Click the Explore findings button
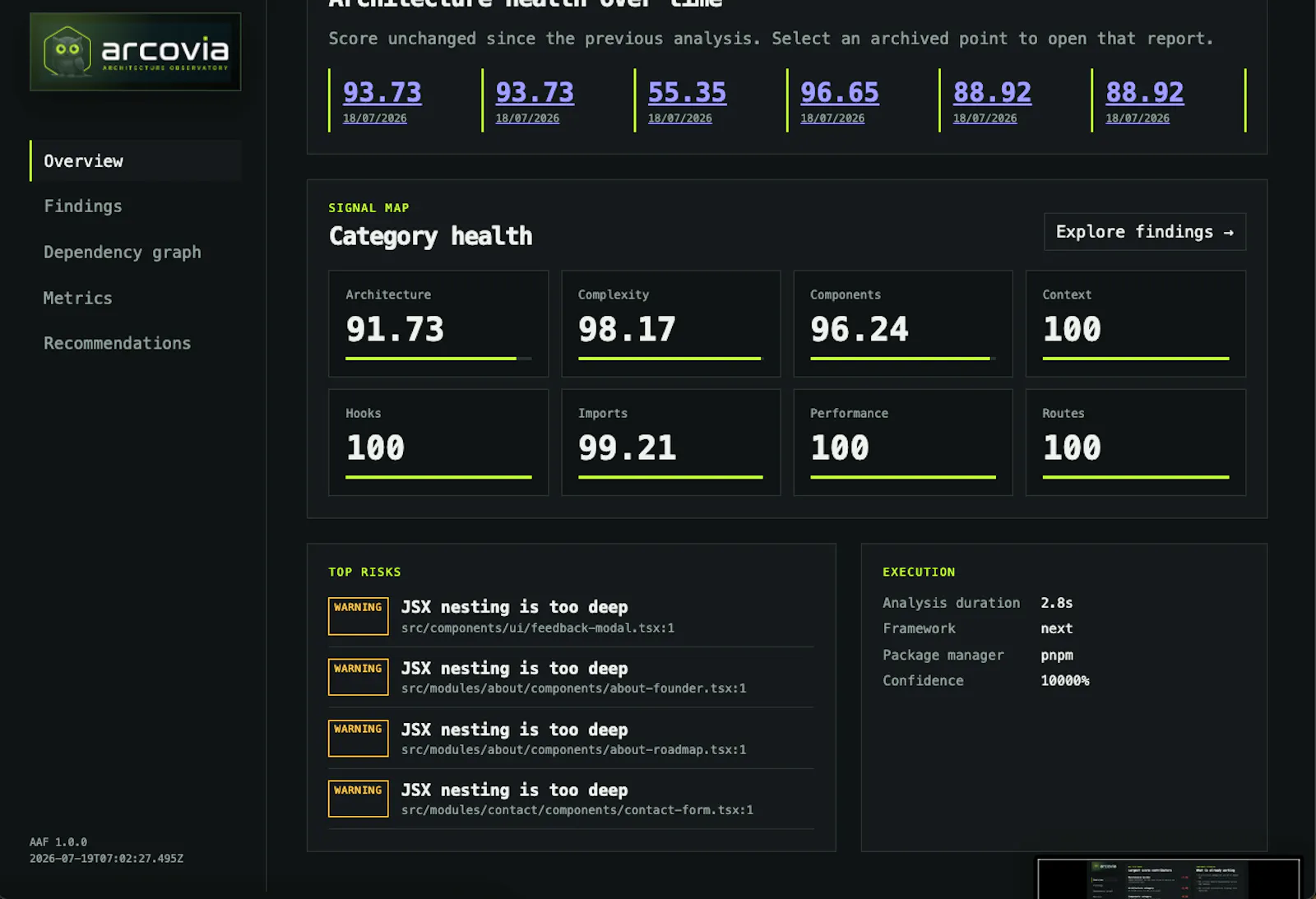This screenshot has height=899, width=1316. (1145, 232)
